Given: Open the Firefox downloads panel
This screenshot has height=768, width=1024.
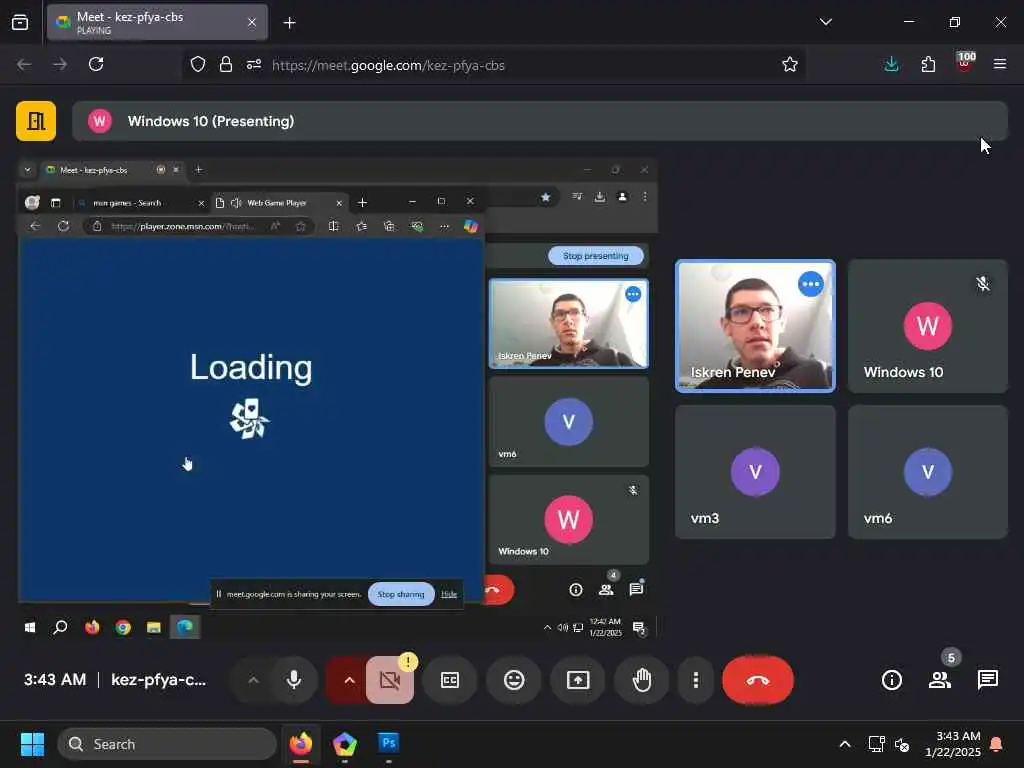Looking at the screenshot, I should (891, 64).
